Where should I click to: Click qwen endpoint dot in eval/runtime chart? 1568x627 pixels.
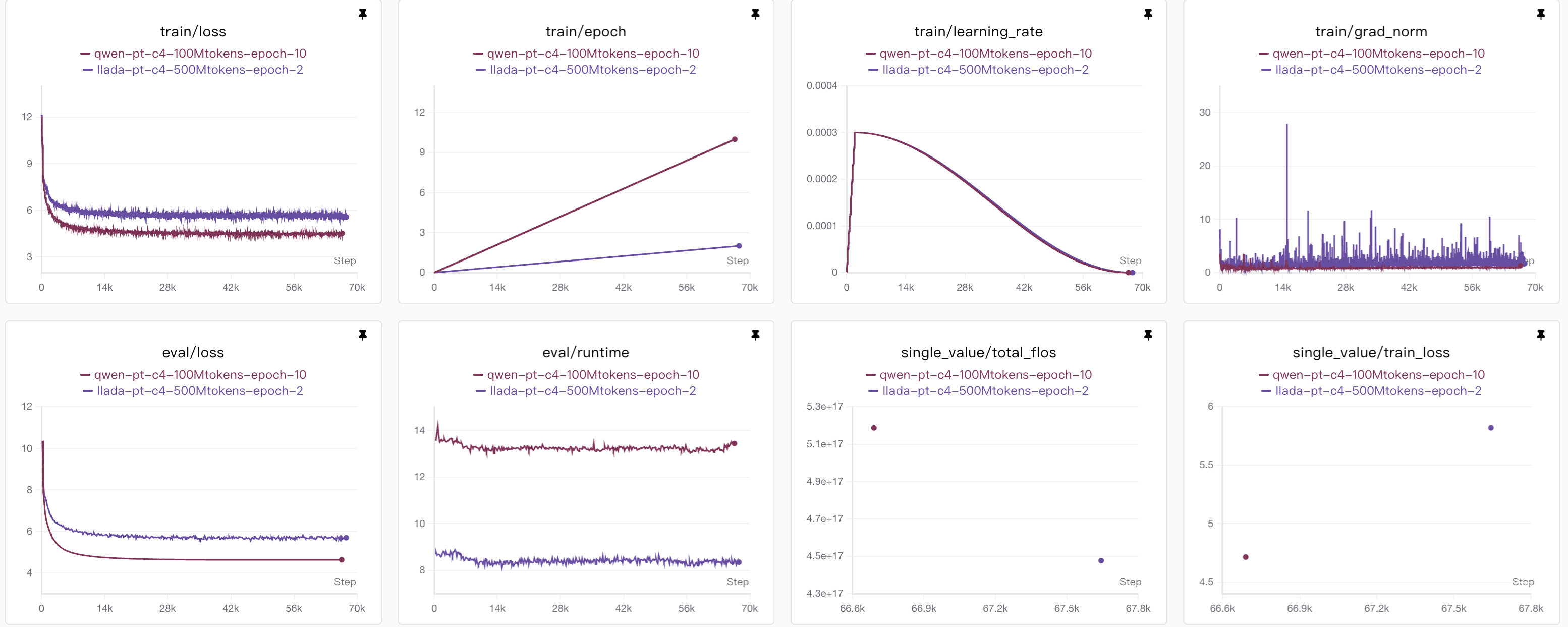(734, 444)
